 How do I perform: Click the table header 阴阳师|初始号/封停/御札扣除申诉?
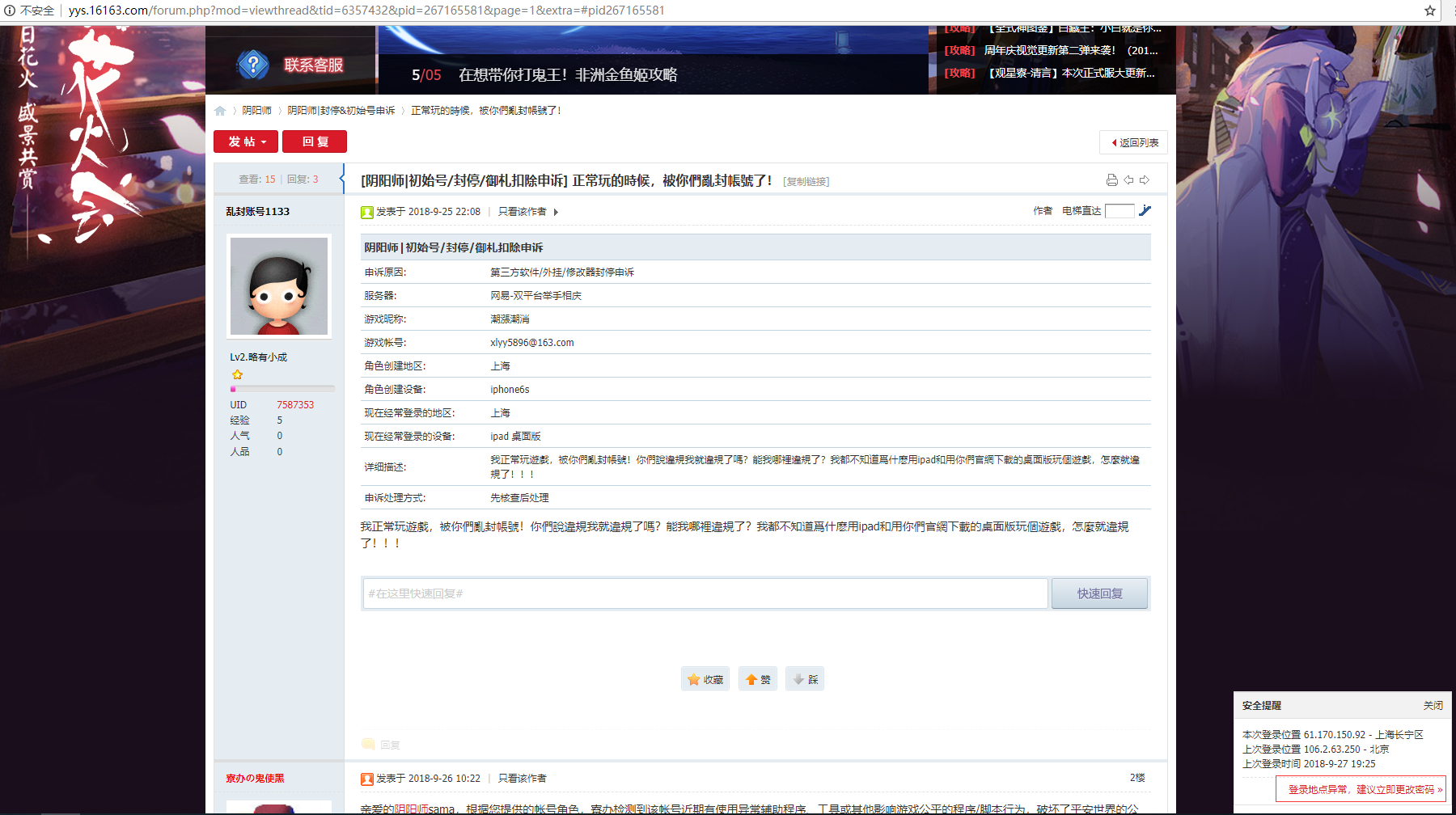pos(454,247)
